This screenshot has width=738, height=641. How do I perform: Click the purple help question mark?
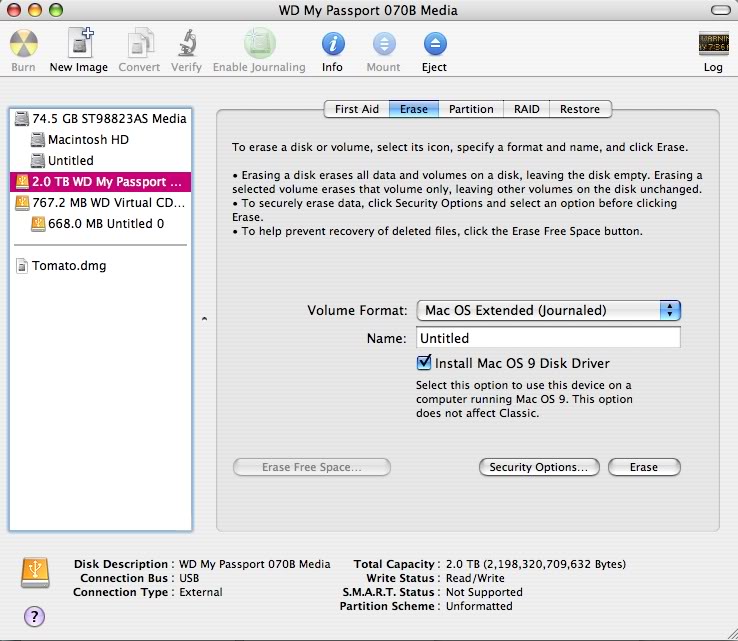[x=34, y=616]
